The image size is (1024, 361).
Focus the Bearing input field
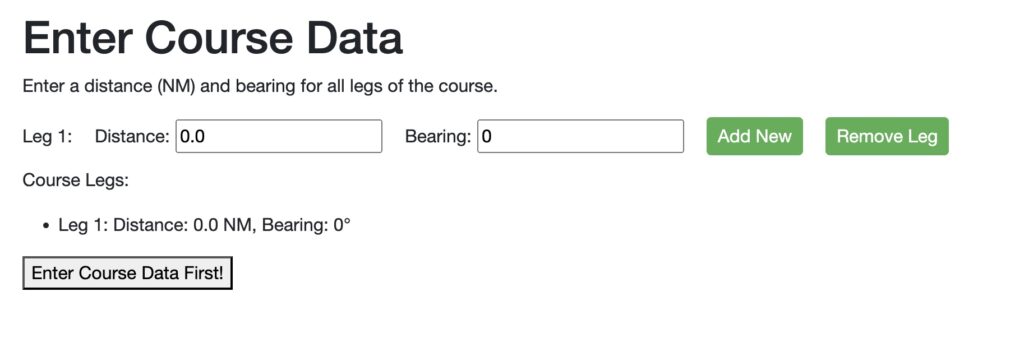(x=581, y=136)
